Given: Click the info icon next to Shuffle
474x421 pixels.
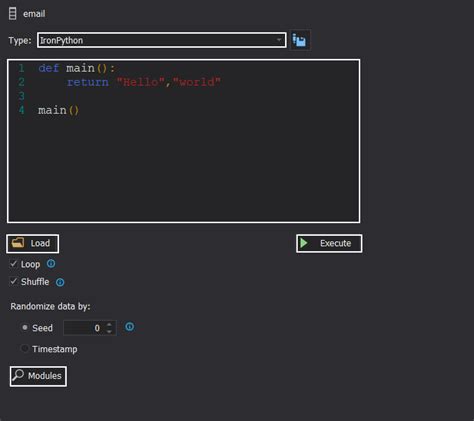Looking at the screenshot, I should coord(60,282).
